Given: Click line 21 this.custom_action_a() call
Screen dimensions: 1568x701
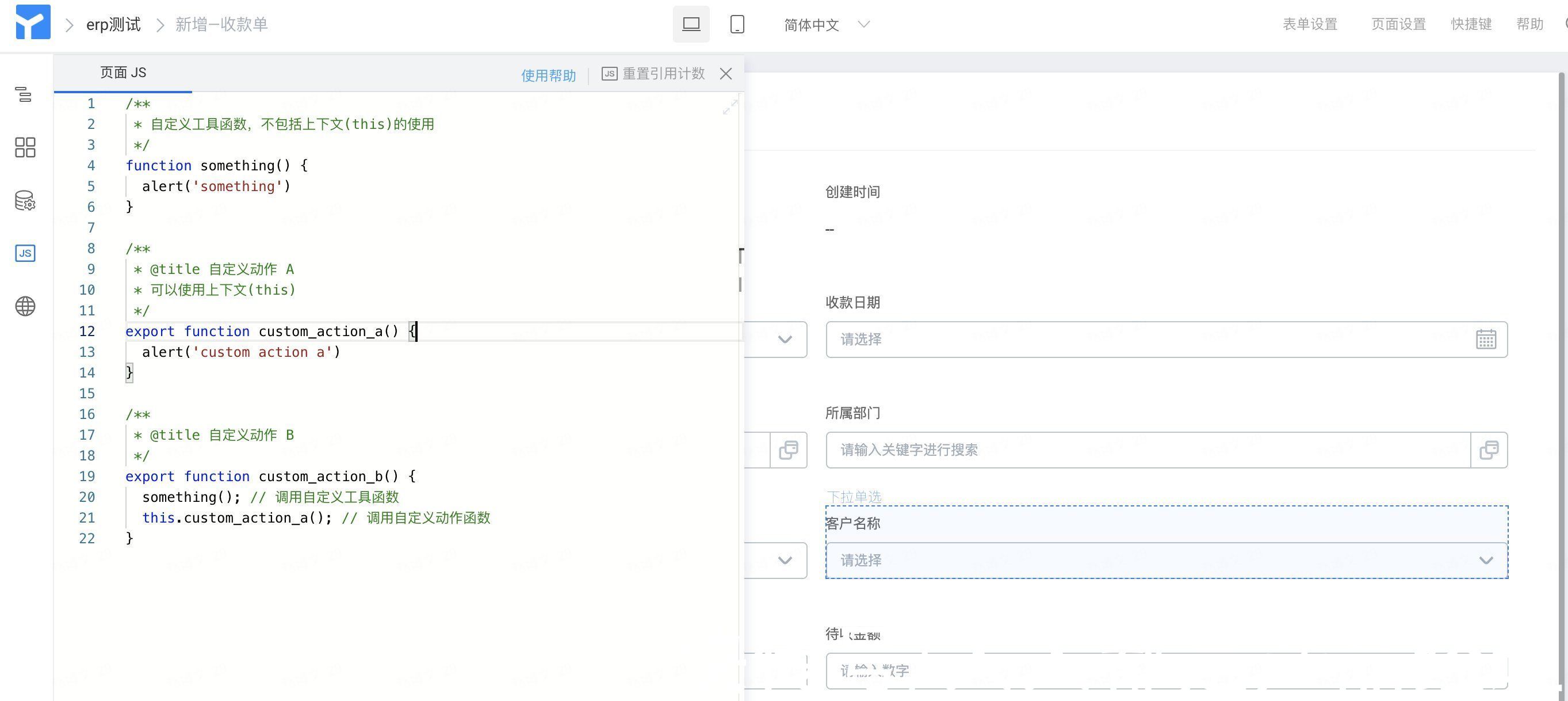Looking at the screenshot, I should (238, 517).
